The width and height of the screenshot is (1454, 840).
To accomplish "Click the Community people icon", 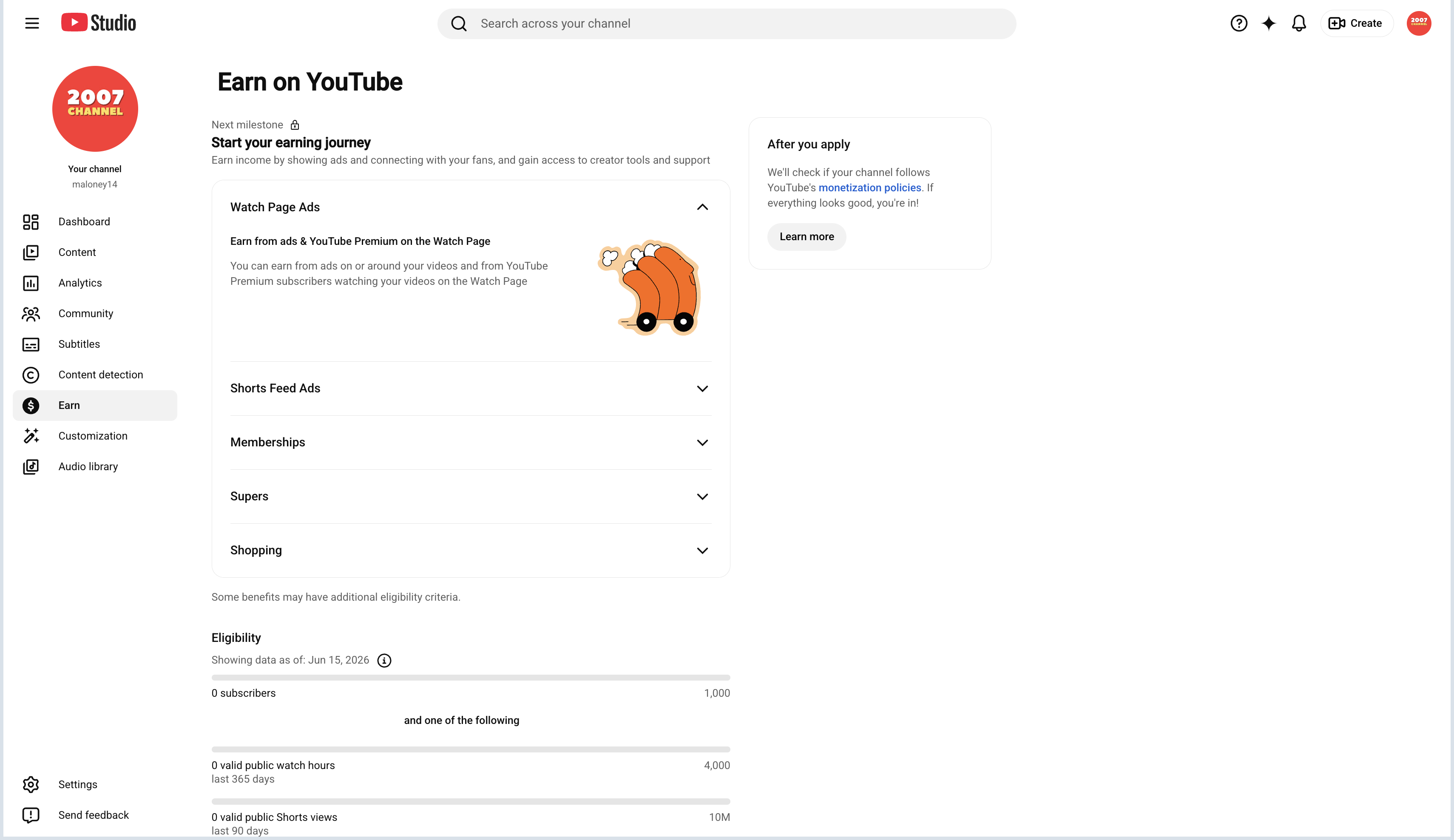I will (x=31, y=313).
